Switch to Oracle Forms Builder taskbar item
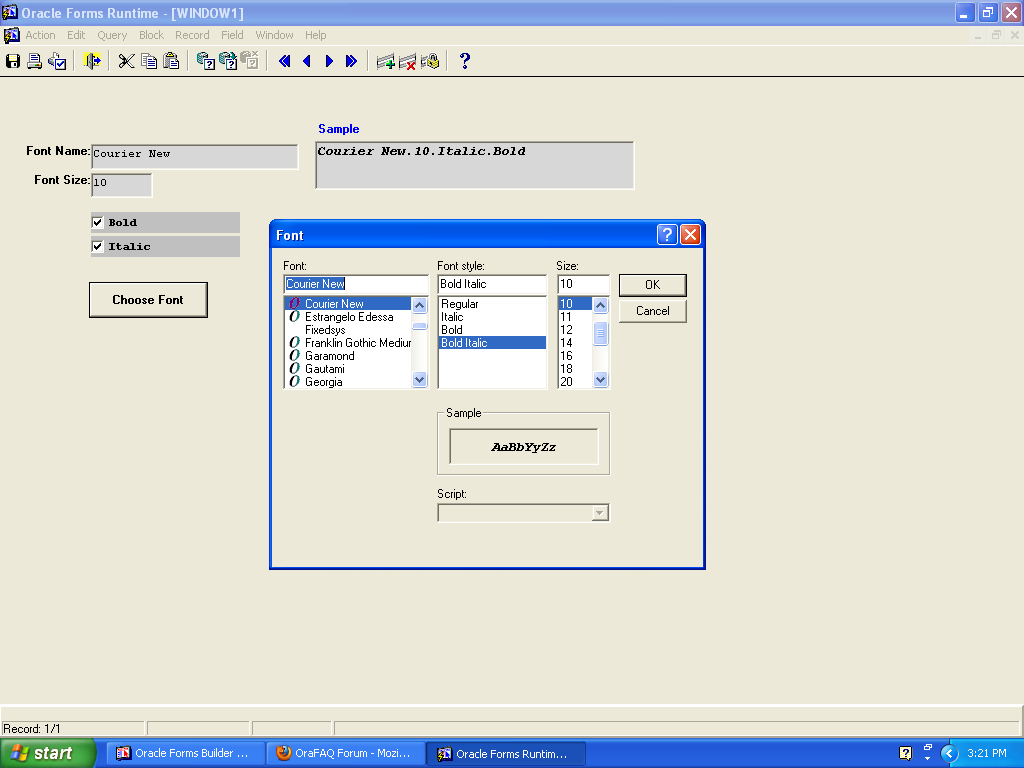 point(186,754)
